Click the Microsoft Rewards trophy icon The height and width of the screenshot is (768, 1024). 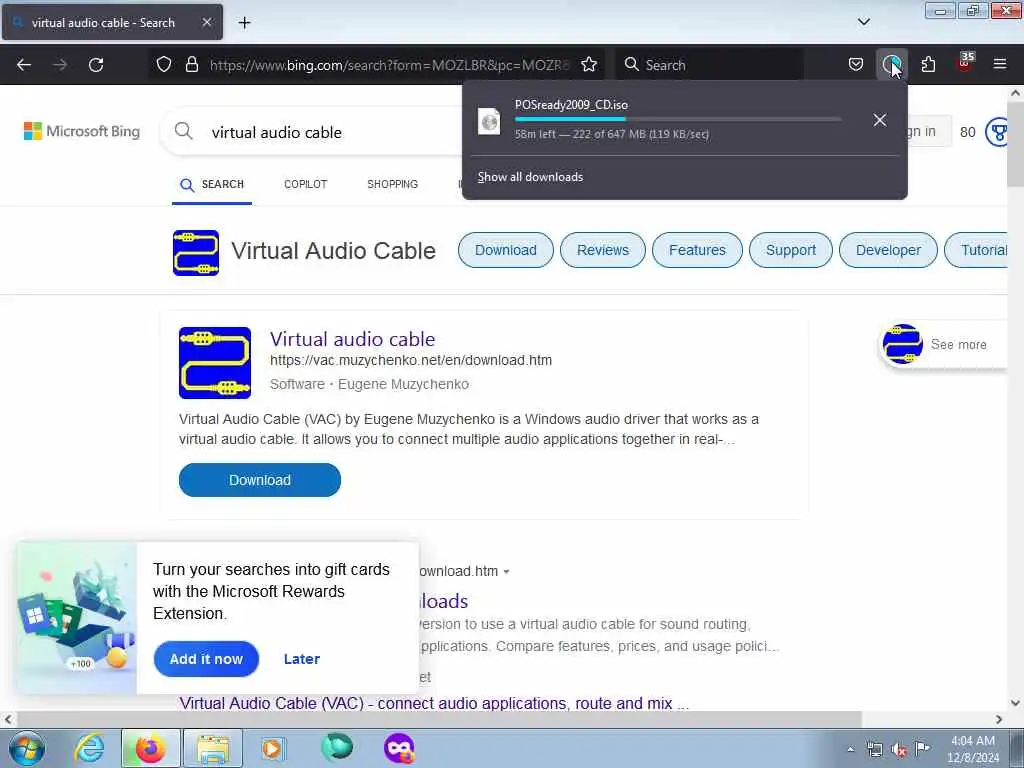[997, 132]
